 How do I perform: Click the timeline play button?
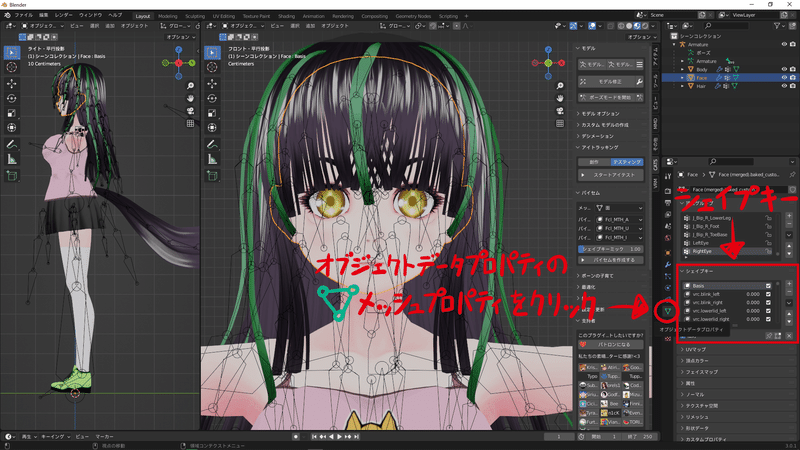click(339, 437)
